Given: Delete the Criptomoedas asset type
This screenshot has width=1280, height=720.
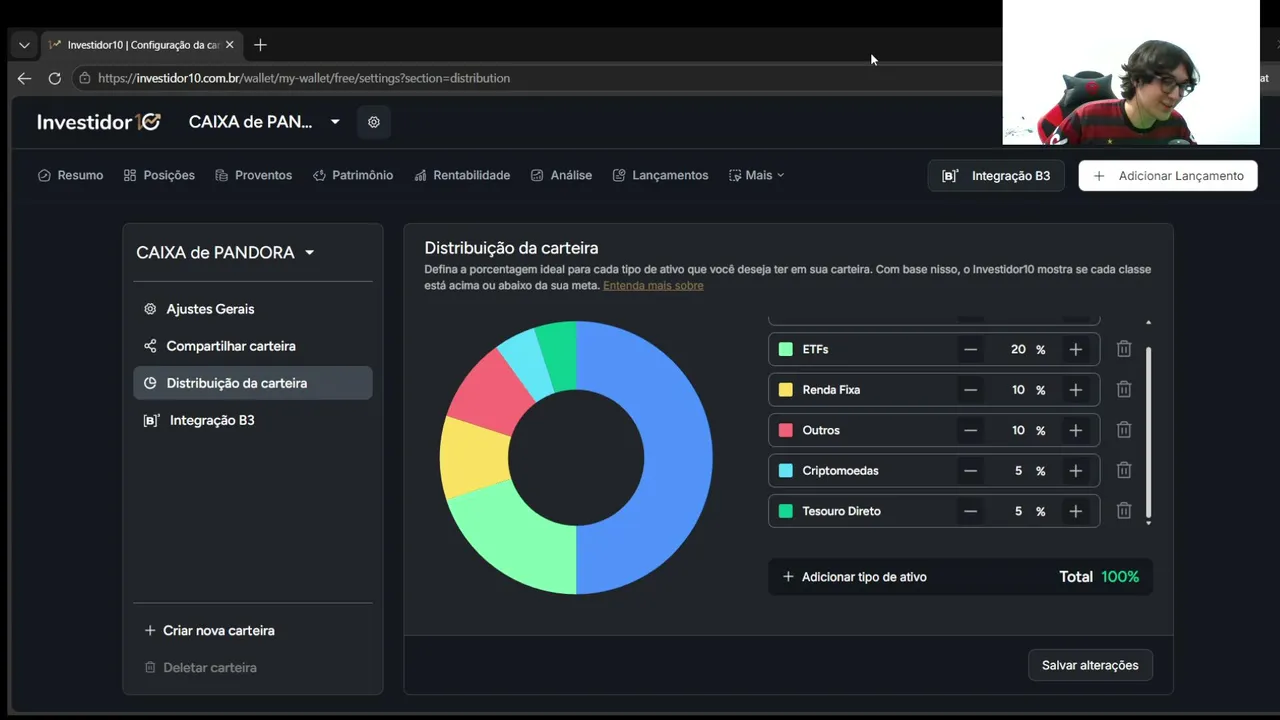Looking at the screenshot, I should click(1124, 471).
